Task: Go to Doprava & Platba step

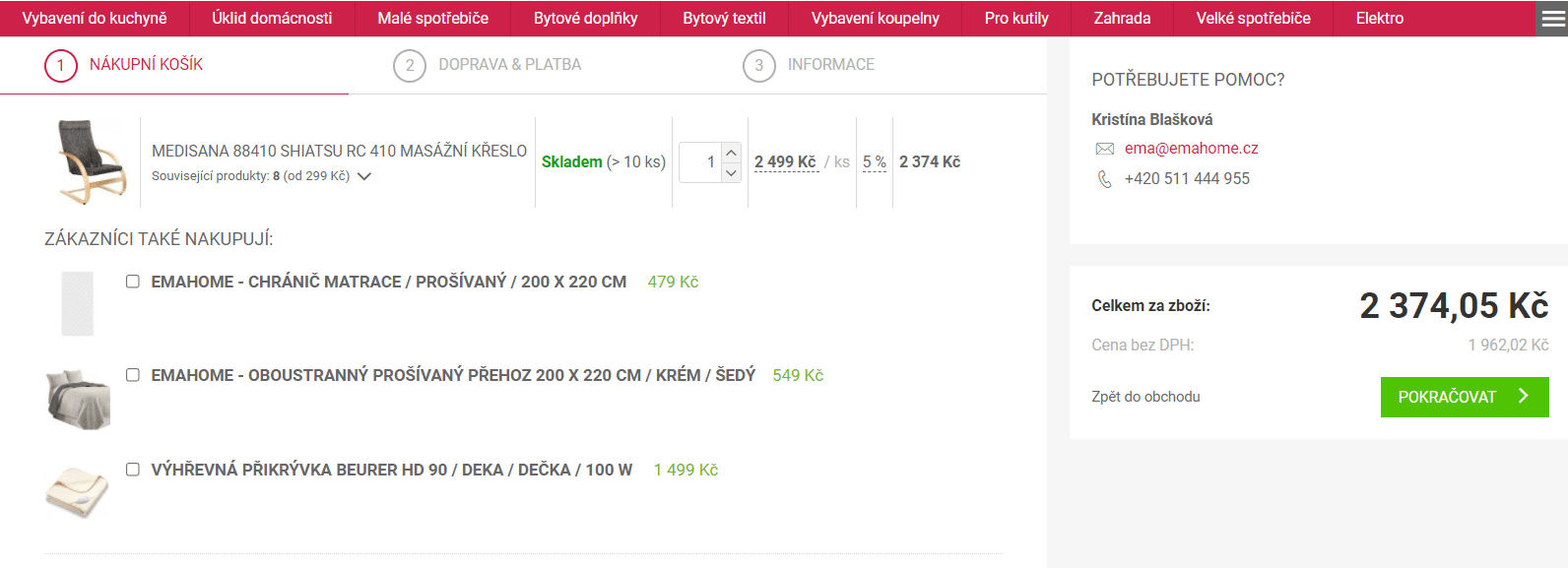Action: (x=488, y=66)
